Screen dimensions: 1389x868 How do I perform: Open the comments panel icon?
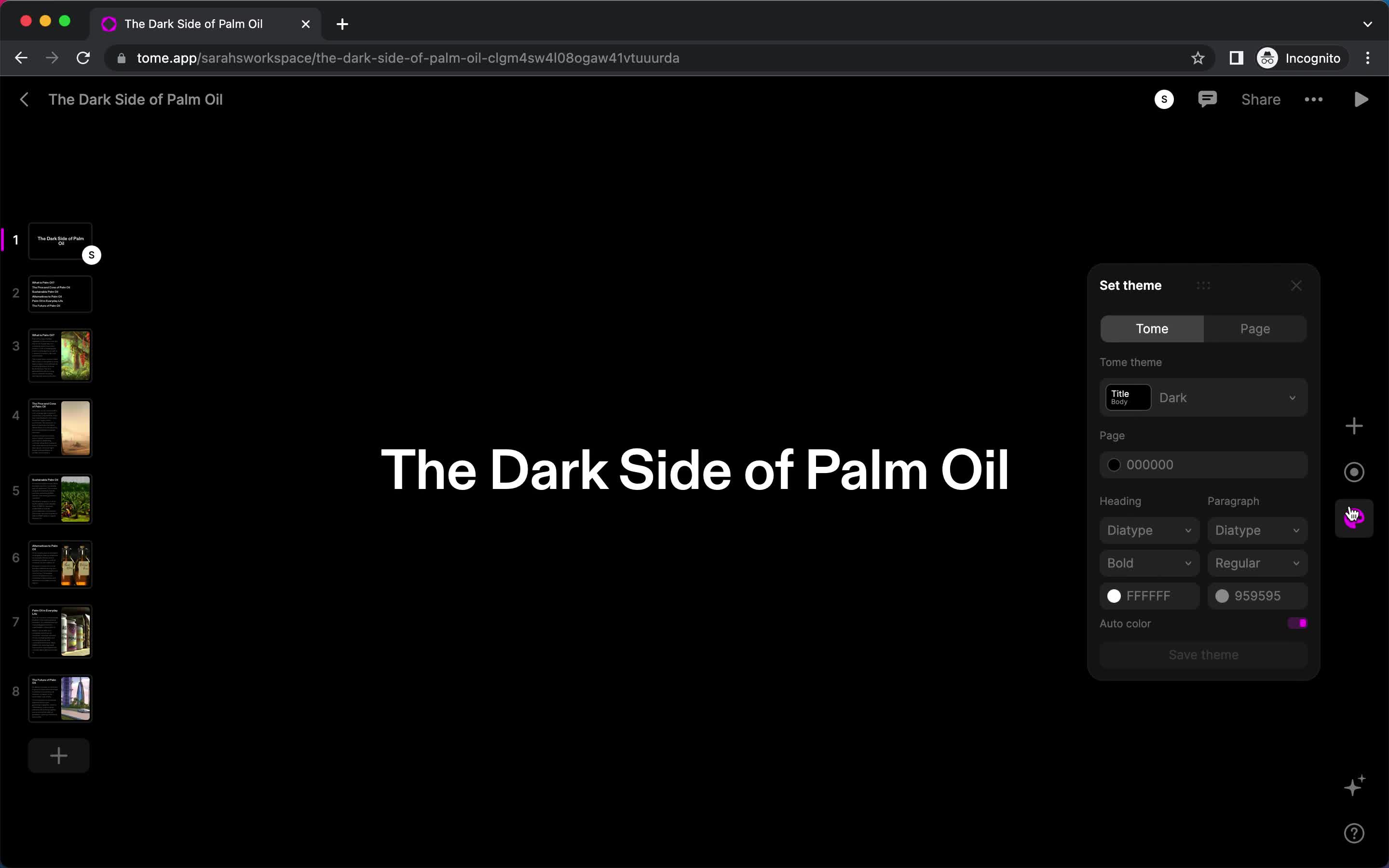coord(1207,99)
